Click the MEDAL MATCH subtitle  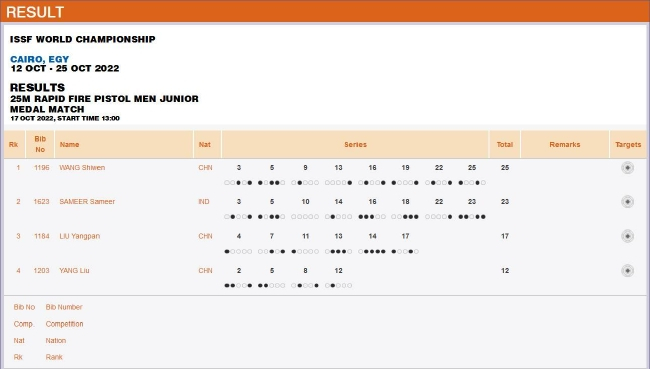[x=47, y=109]
